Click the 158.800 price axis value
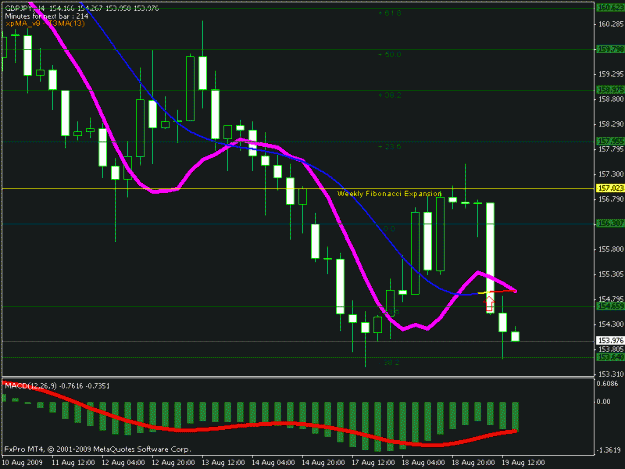This screenshot has height=469, width=625. (611, 99)
